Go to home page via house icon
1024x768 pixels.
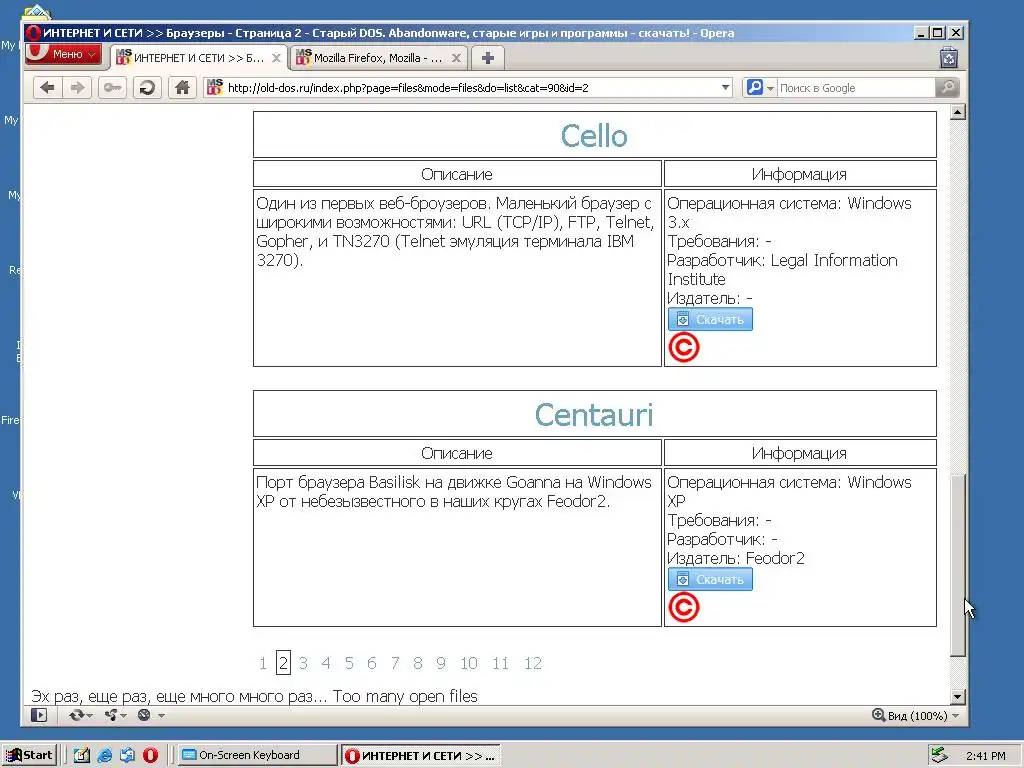click(182, 88)
